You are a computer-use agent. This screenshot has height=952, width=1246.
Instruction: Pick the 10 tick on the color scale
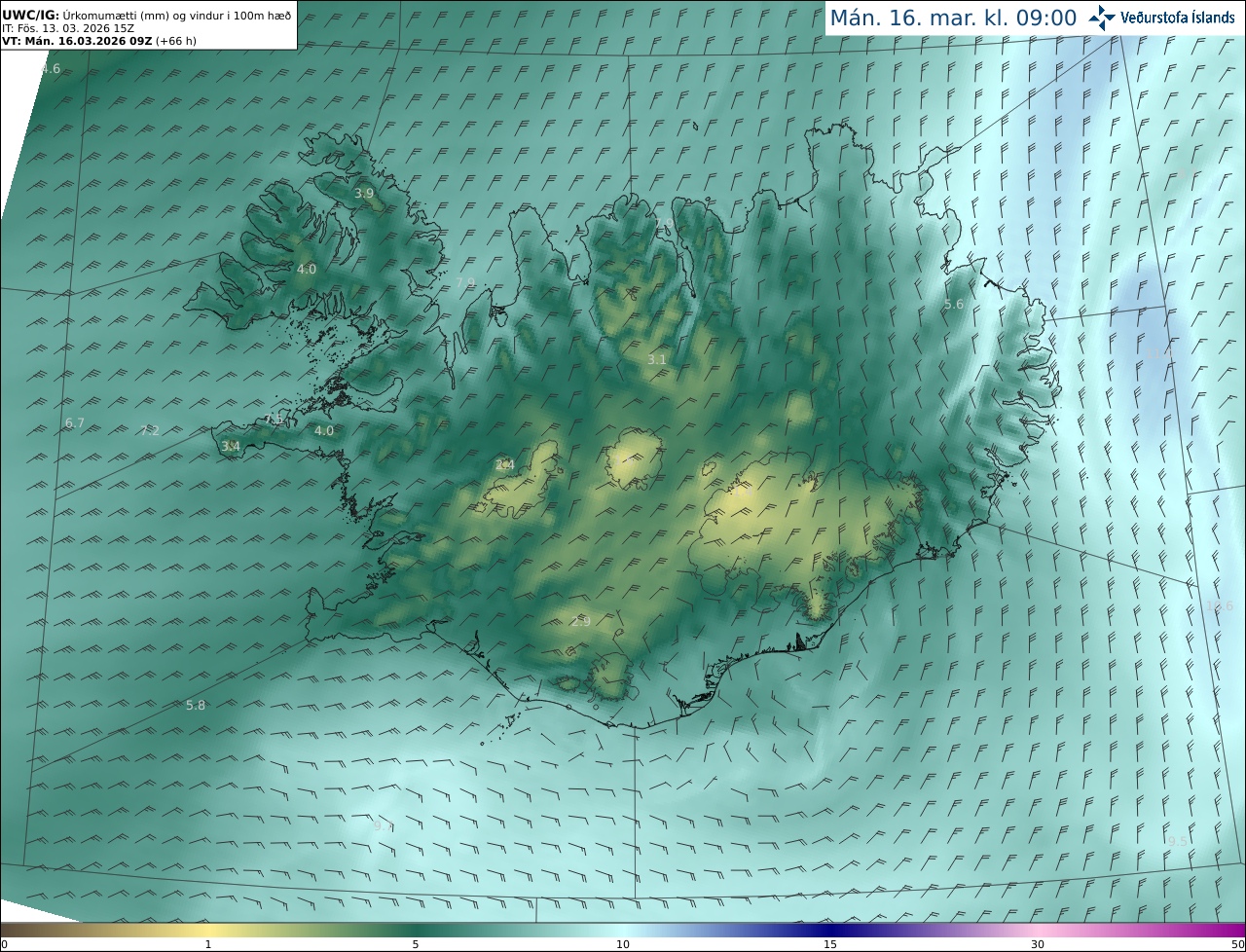[623, 944]
